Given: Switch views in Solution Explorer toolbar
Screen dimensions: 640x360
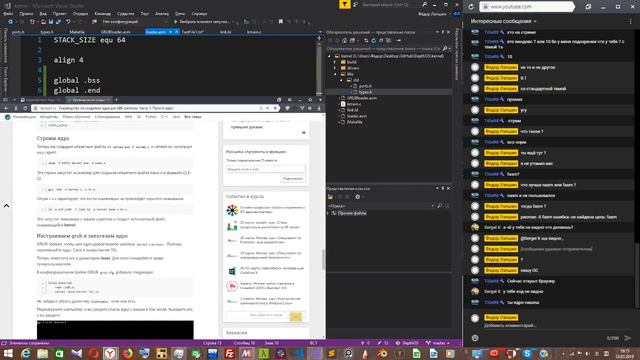Looking at the screenshot, I should 353,40.
